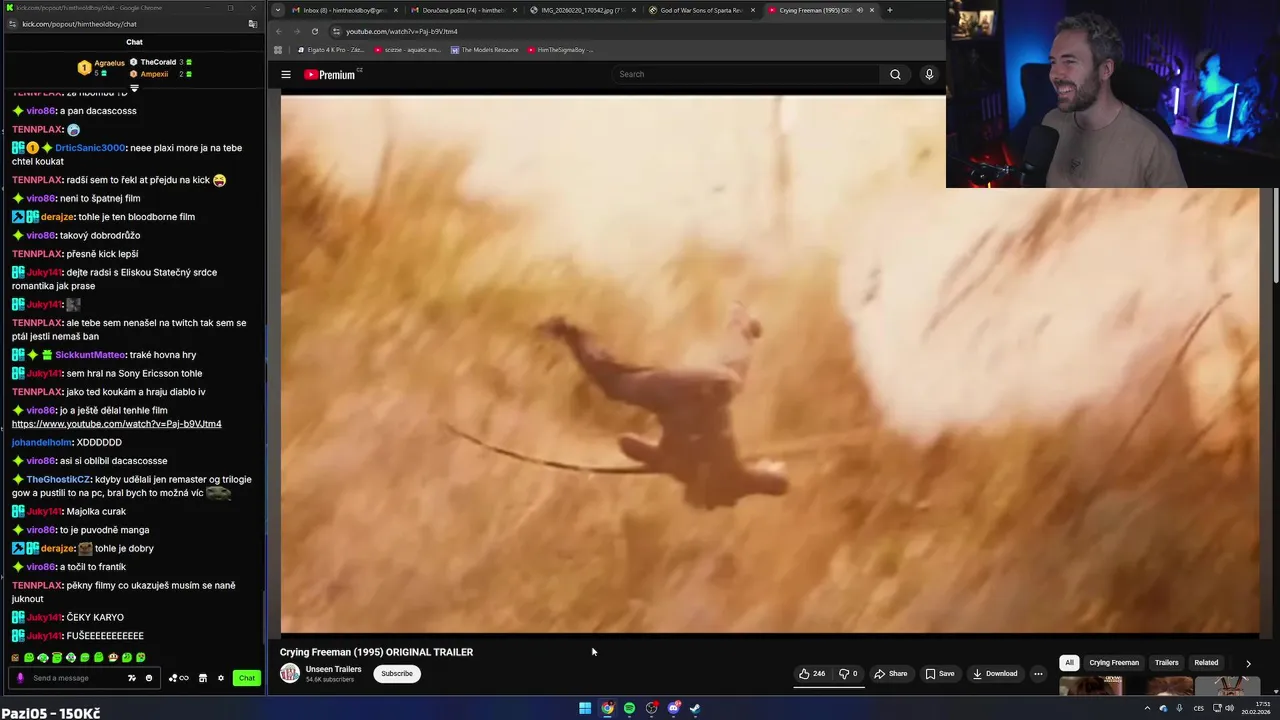
Task: Open the Unseen Trailers channel avatar
Action: [x=290, y=673]
